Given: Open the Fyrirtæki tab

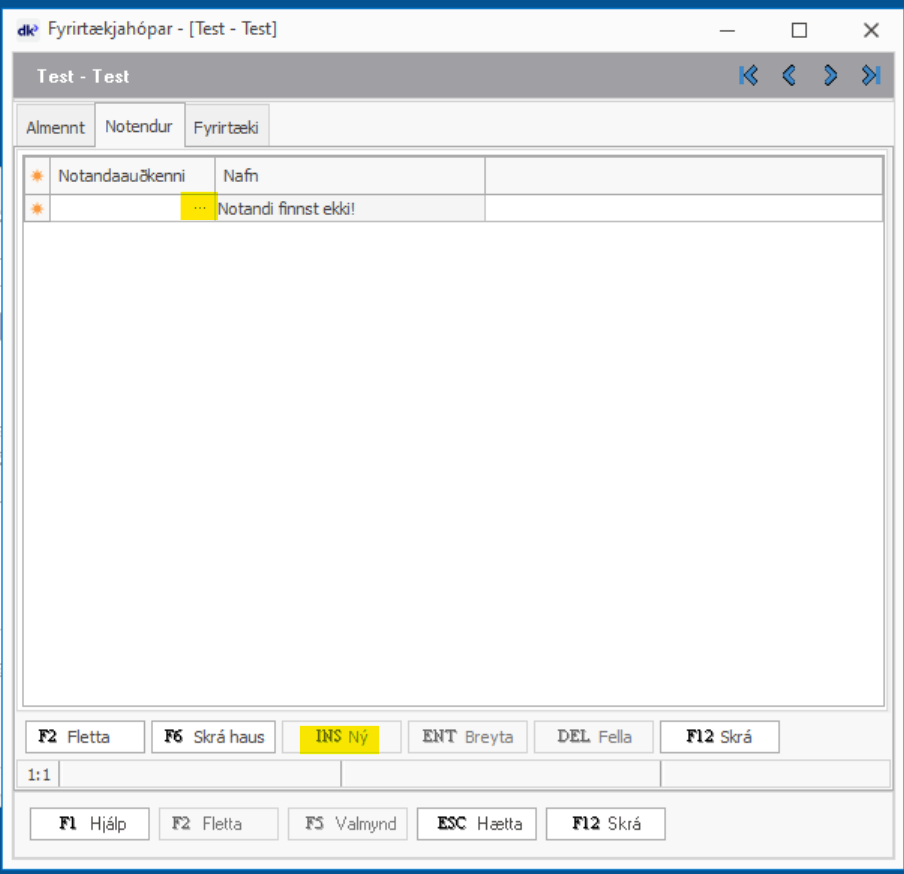Looking at the screenshot, I should [226, 128].
